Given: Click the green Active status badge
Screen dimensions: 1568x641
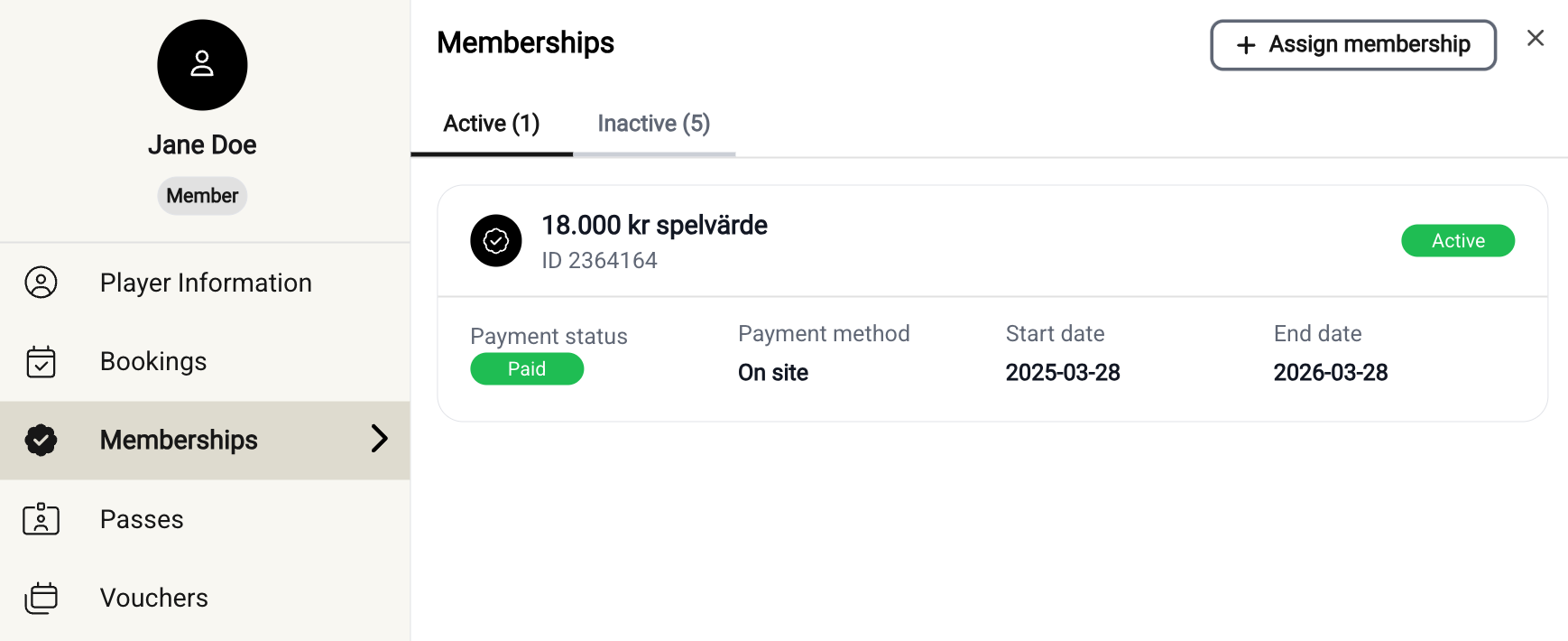Looking at the screenshot, I should click(1458, 241).
